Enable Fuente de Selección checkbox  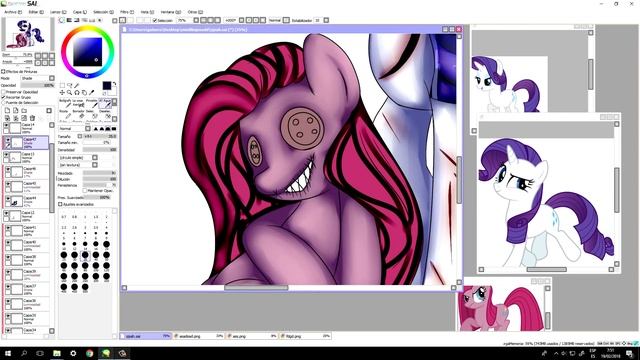tap(4, 103)
